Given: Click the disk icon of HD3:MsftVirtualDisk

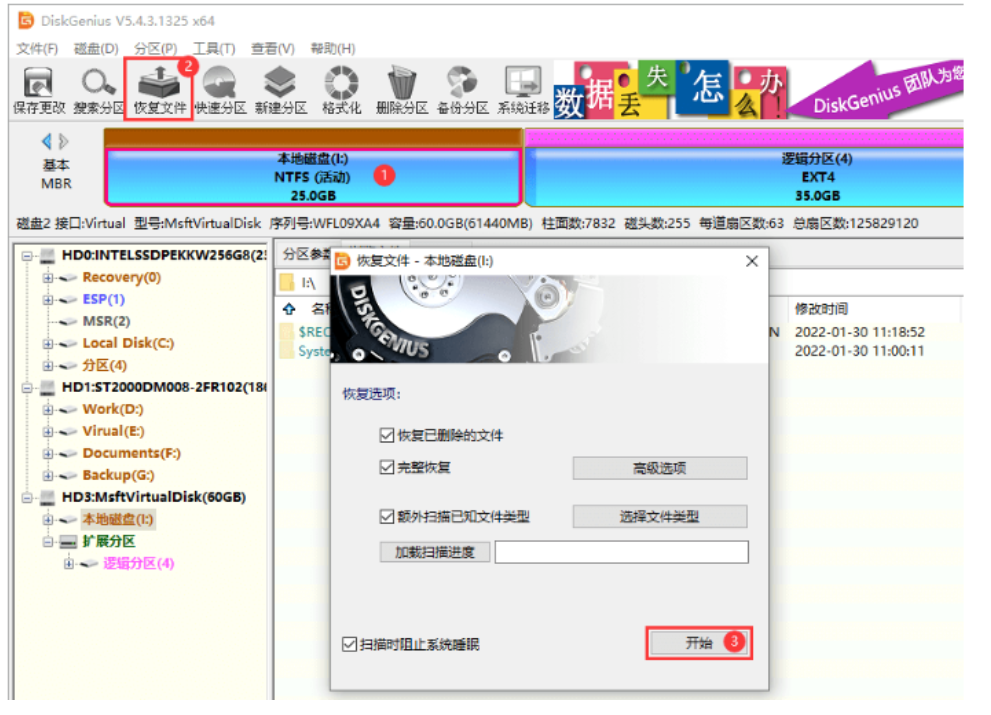Looking at the screenshot, I should point(47,498).
